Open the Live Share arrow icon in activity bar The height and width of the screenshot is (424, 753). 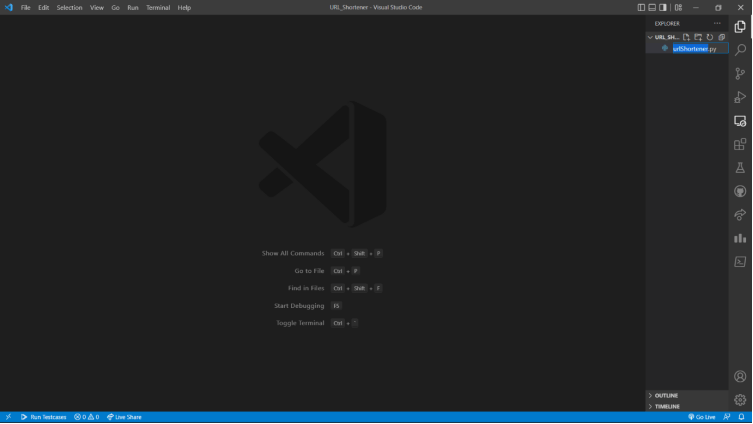pos(740,215)
